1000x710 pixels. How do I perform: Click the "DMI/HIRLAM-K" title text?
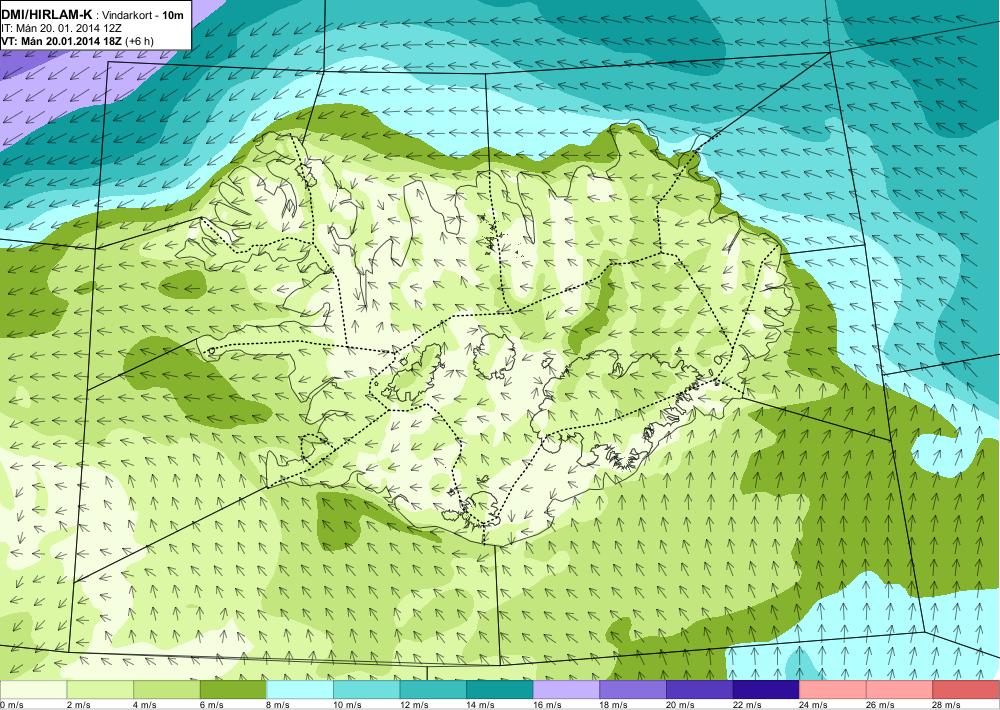point(46,15)
